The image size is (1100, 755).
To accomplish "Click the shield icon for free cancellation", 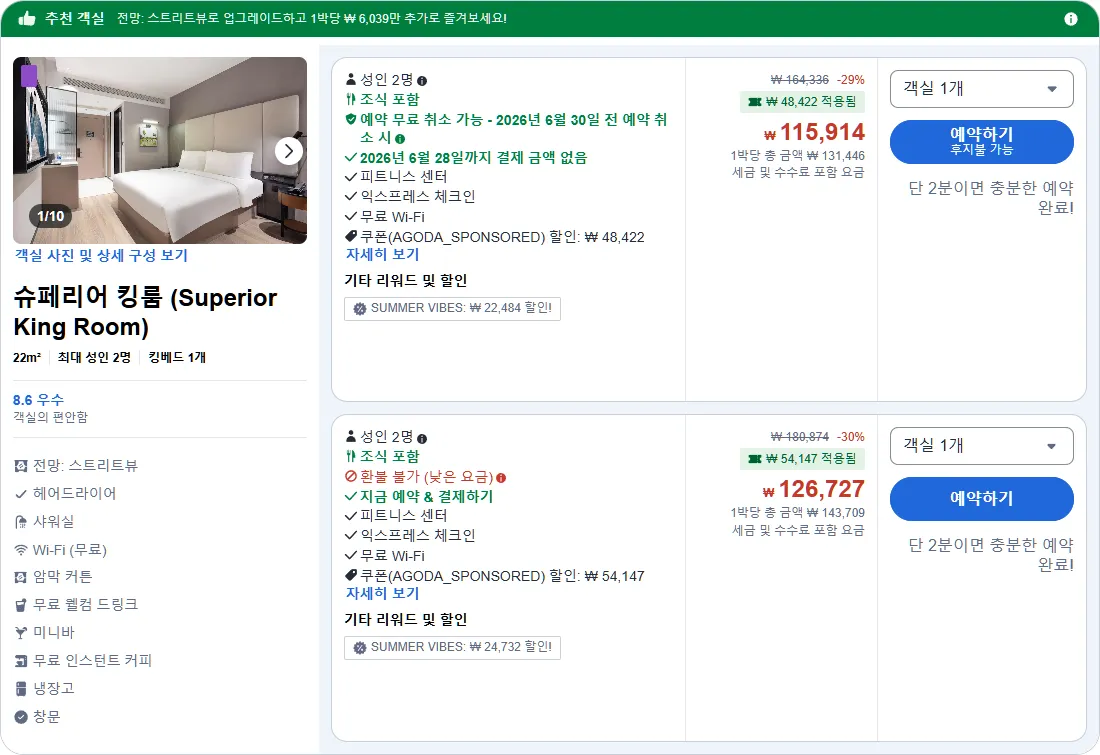I will coord(351,119).
